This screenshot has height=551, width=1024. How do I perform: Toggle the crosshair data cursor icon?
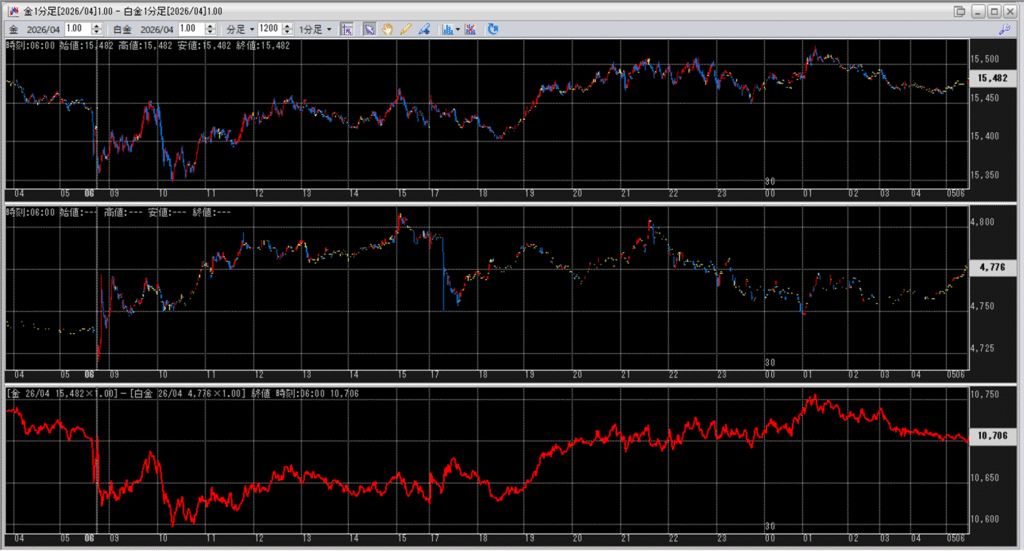click(347, 29)
